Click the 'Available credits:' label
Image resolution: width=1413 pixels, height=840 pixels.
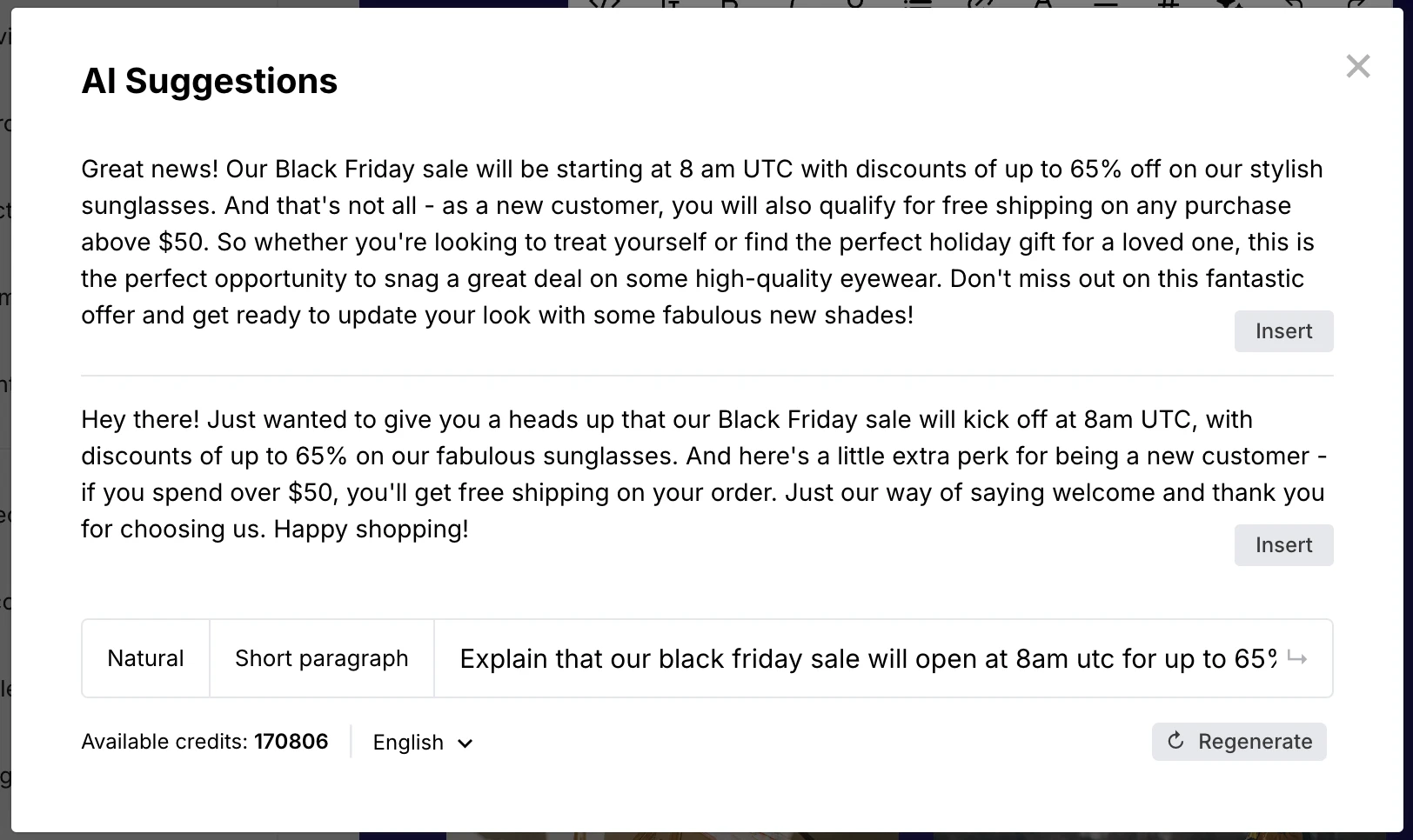[x=164, y=742]
